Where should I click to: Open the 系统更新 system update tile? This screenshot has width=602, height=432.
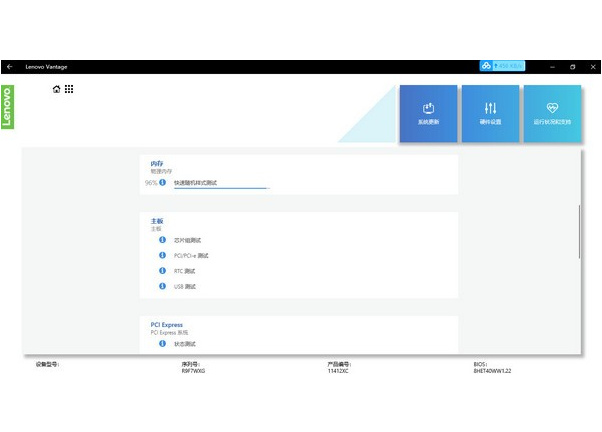click(428, 114)
